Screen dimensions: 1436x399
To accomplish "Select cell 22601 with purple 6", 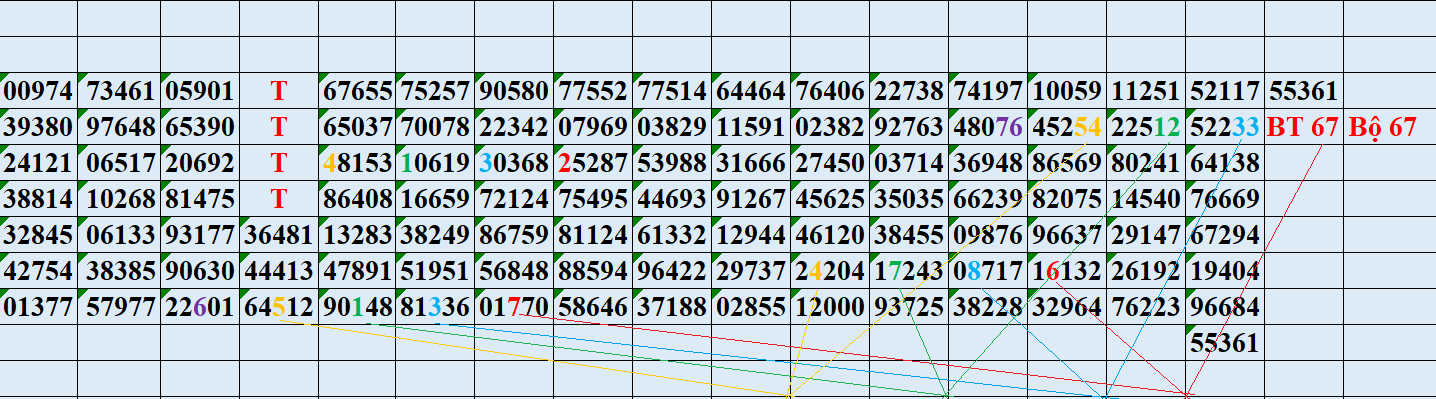I will [x=200, y=307].
